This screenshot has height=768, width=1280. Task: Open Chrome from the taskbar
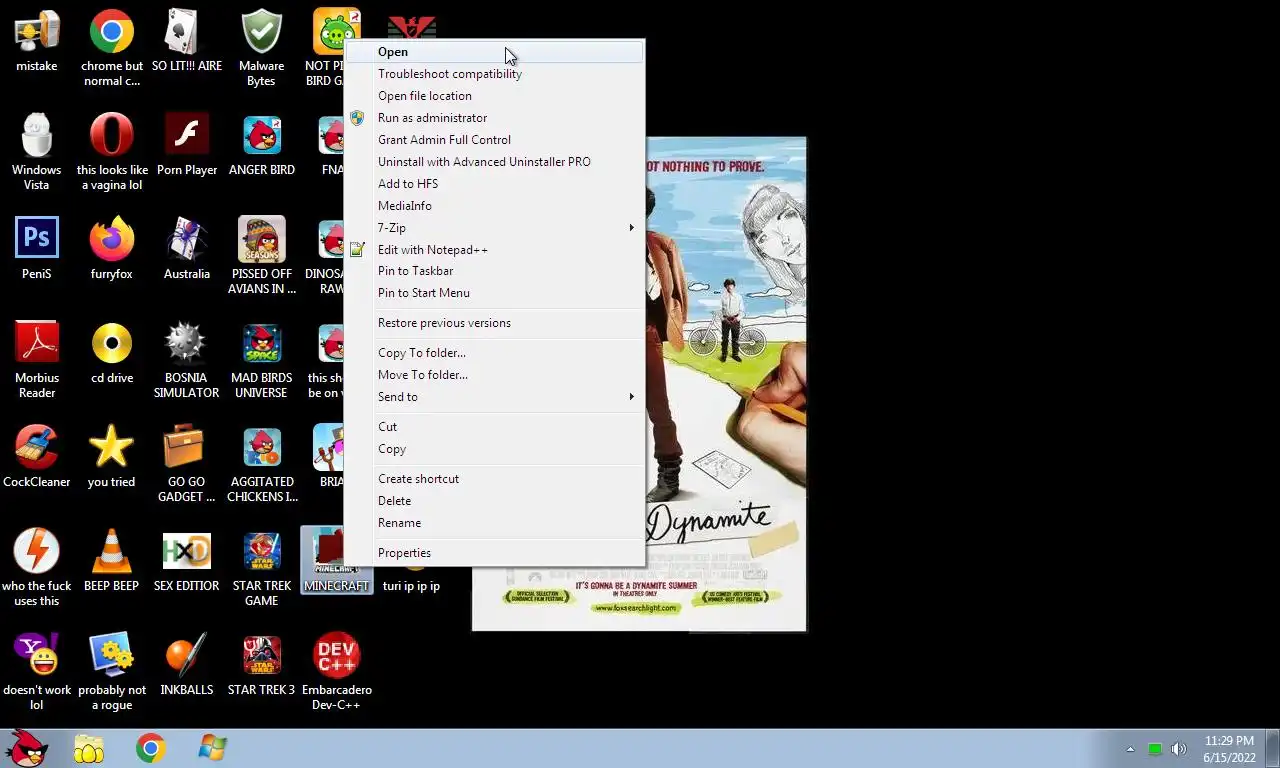pyautogui.click(x=151, y=749)
